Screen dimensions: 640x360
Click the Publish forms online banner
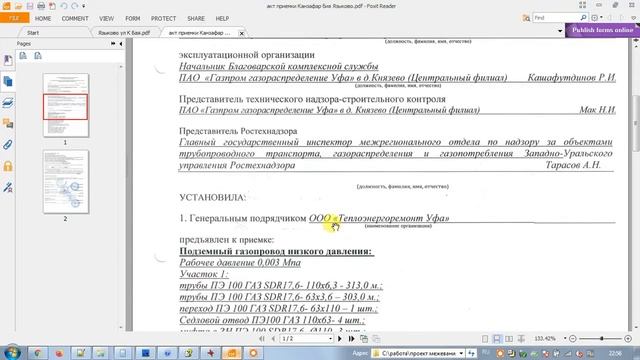(x=602, y=30)
